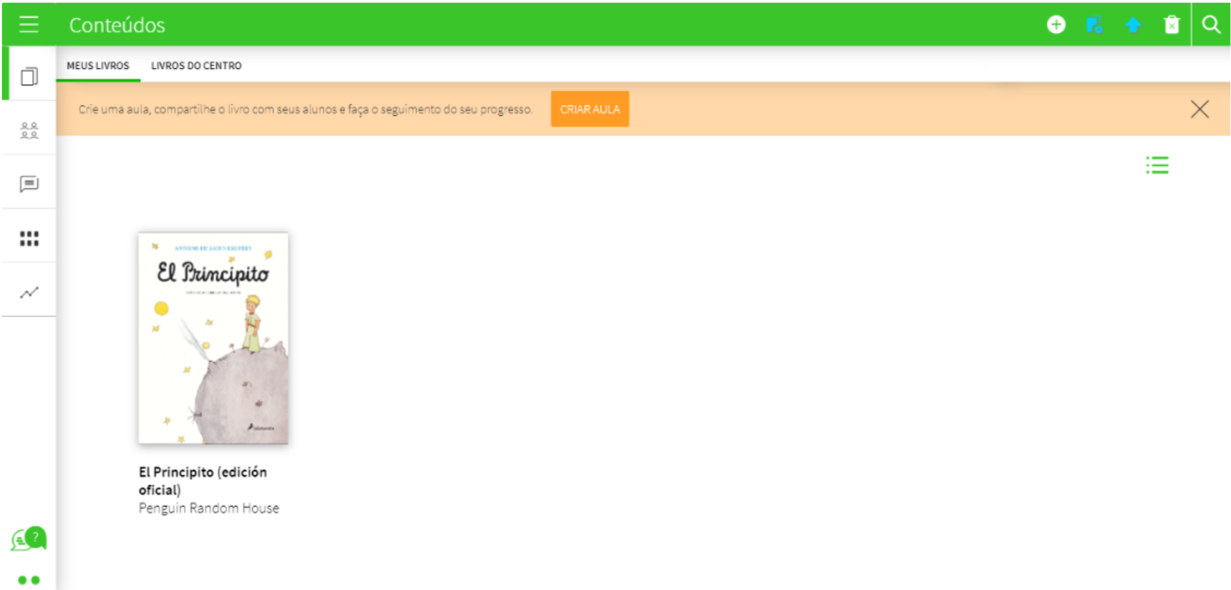This screenshot has width=1231, height=590.
Task: Open the books icon in the sidebar
Action: point(29,76)
